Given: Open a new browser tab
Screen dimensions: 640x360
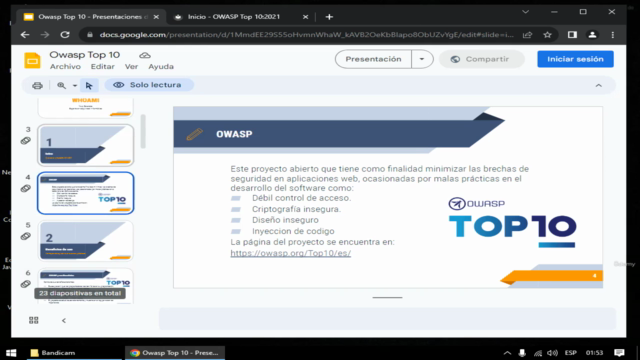Looking at the screenshot, I should pos(329,17).
